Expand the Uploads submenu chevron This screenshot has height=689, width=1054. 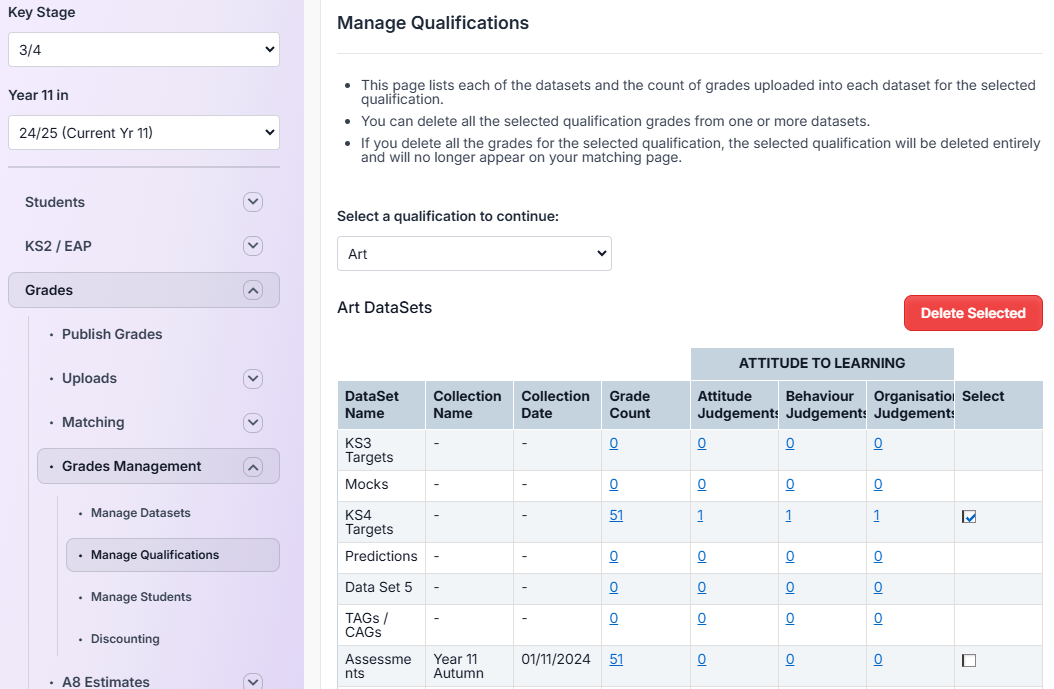tap(253, 378)
